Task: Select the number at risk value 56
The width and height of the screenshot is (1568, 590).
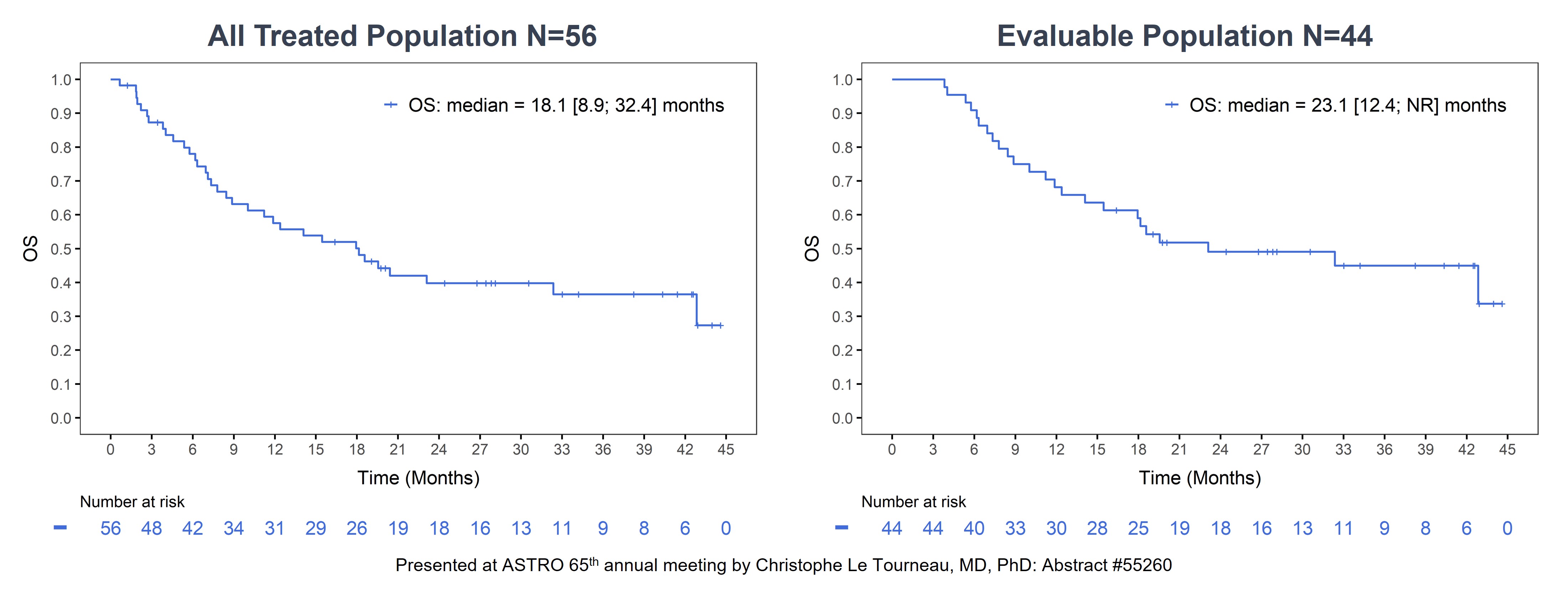Action: pos(111,528)
